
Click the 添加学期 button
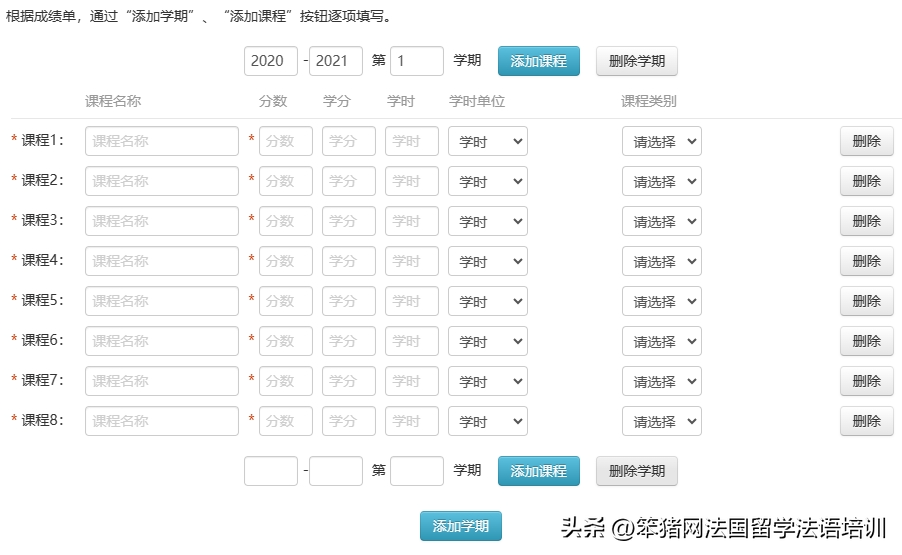point(460,526)
